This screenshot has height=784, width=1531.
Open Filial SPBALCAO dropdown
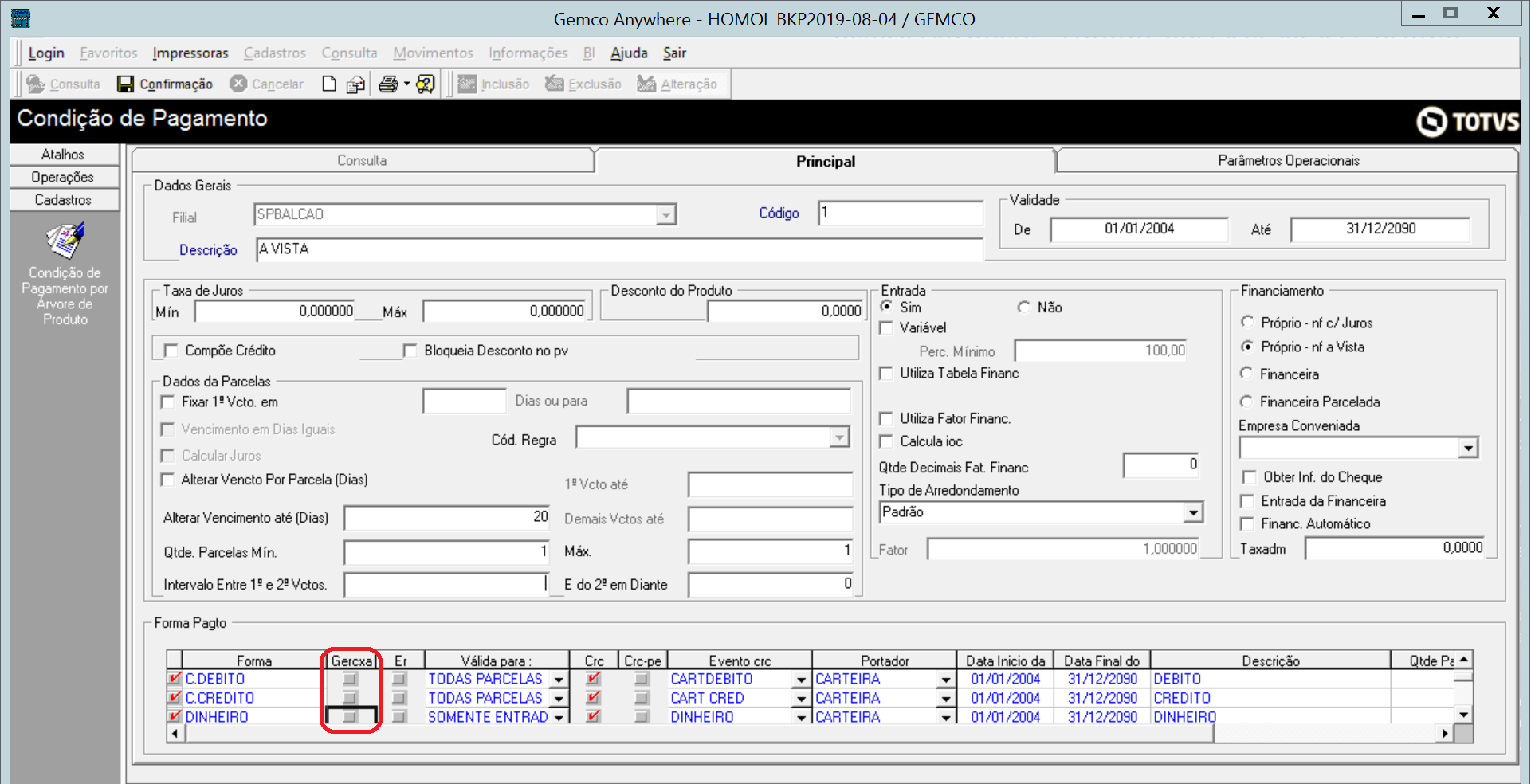point(665,214)
